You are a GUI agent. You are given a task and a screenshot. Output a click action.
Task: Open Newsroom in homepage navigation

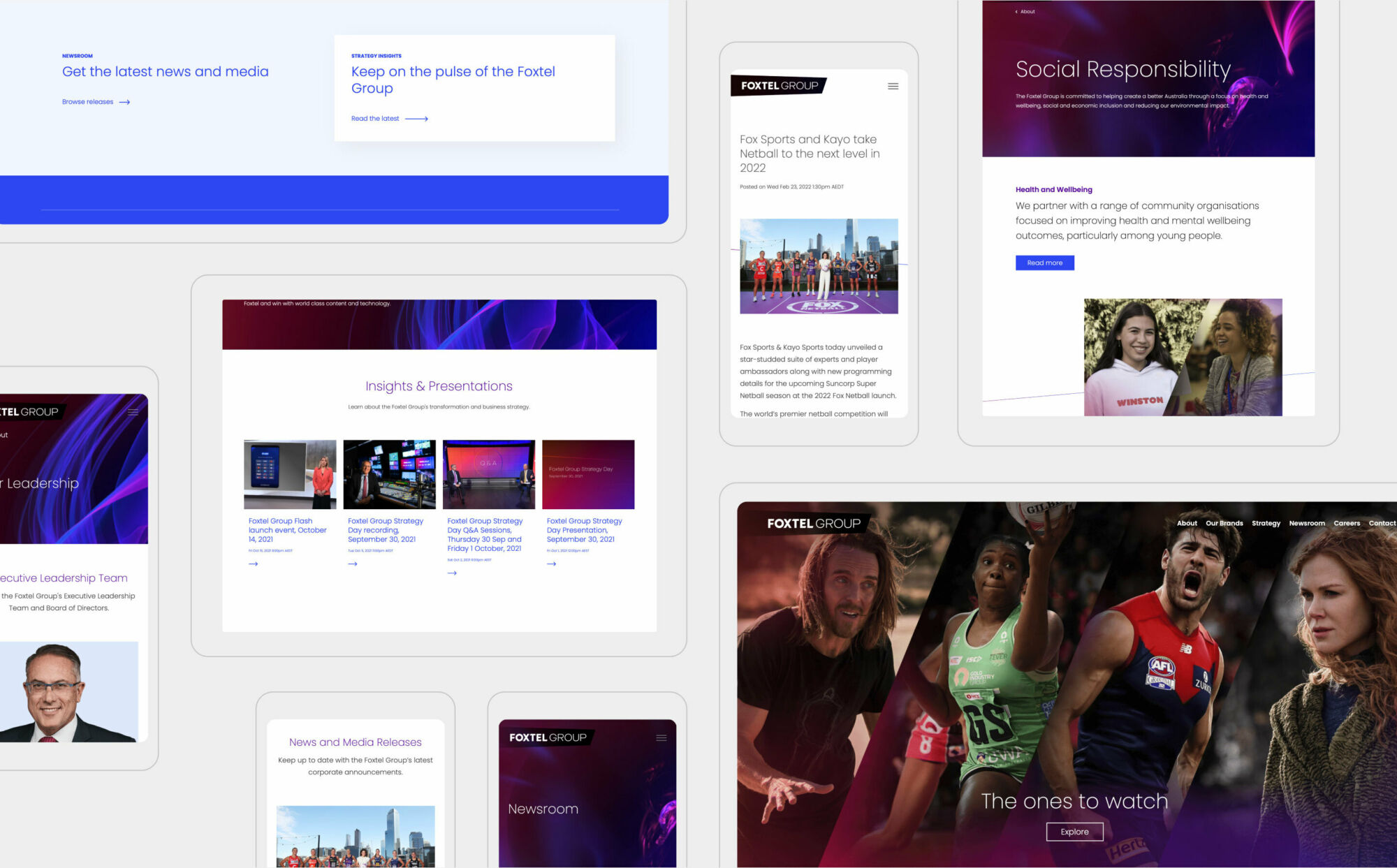point(1307,523)
